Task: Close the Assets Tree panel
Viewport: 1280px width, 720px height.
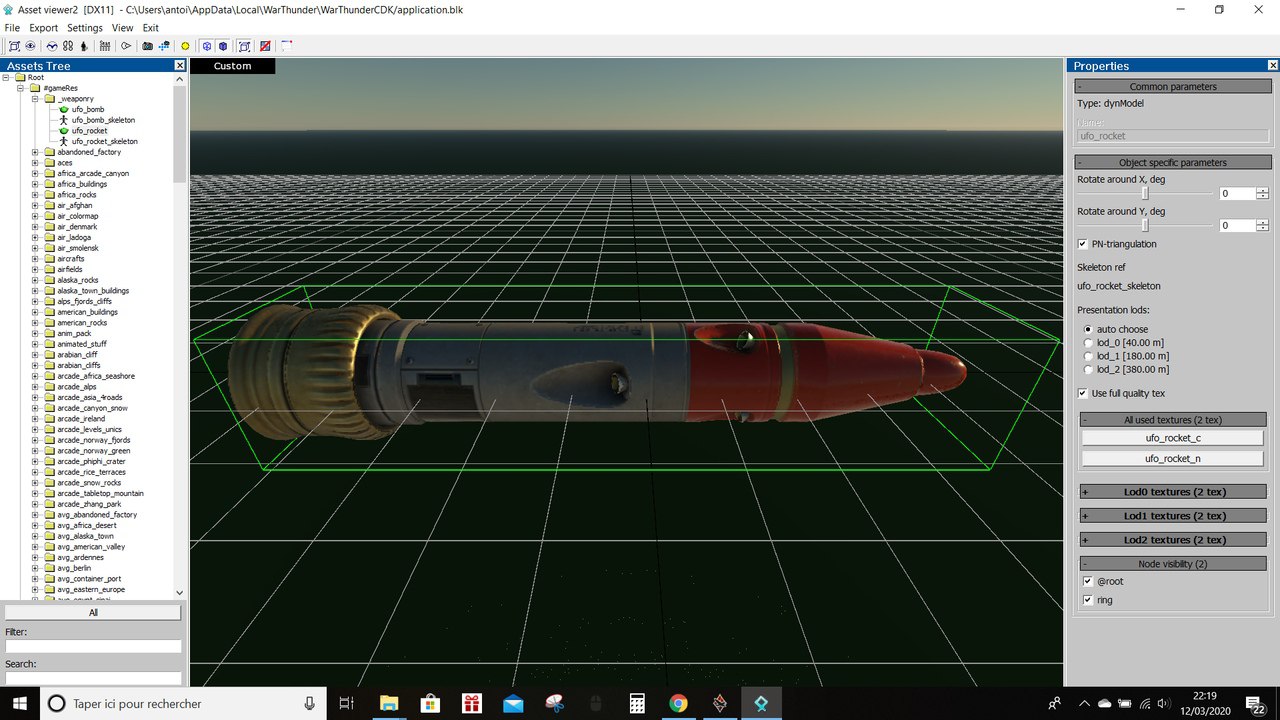Action: tap(179, 65)
